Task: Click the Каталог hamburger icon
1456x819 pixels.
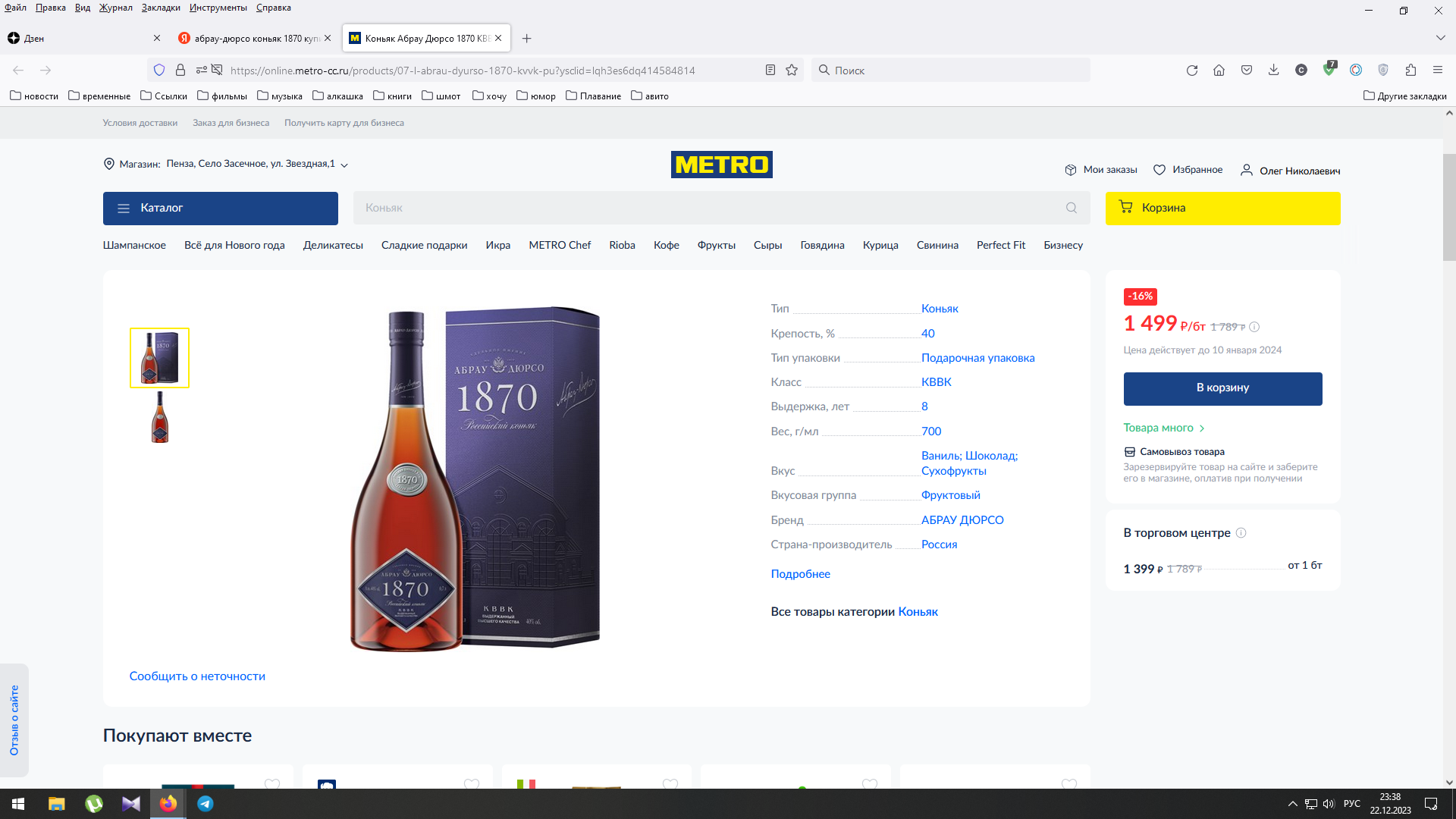Action: pos(124,208)
